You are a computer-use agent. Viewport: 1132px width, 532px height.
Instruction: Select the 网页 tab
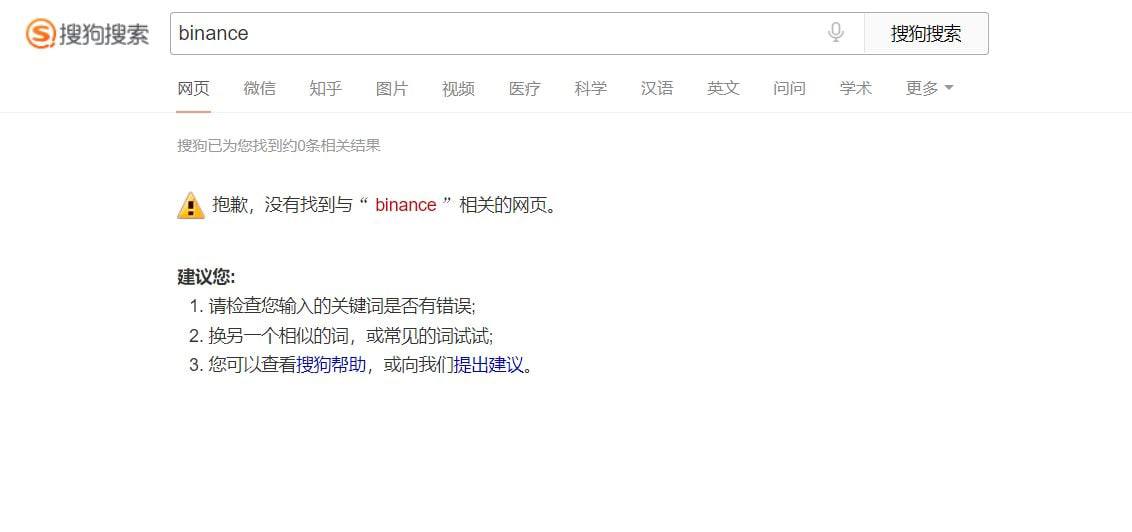point(193,89)
